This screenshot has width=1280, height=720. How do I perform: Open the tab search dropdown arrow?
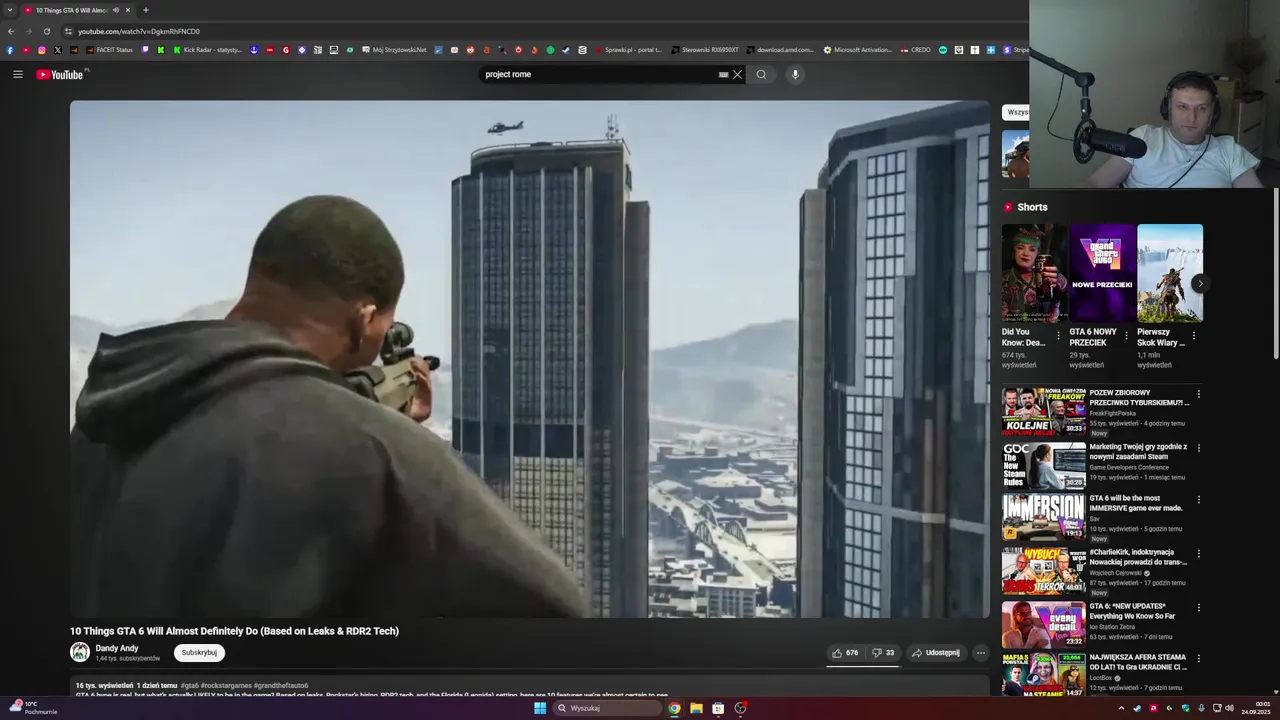(10, 10)
